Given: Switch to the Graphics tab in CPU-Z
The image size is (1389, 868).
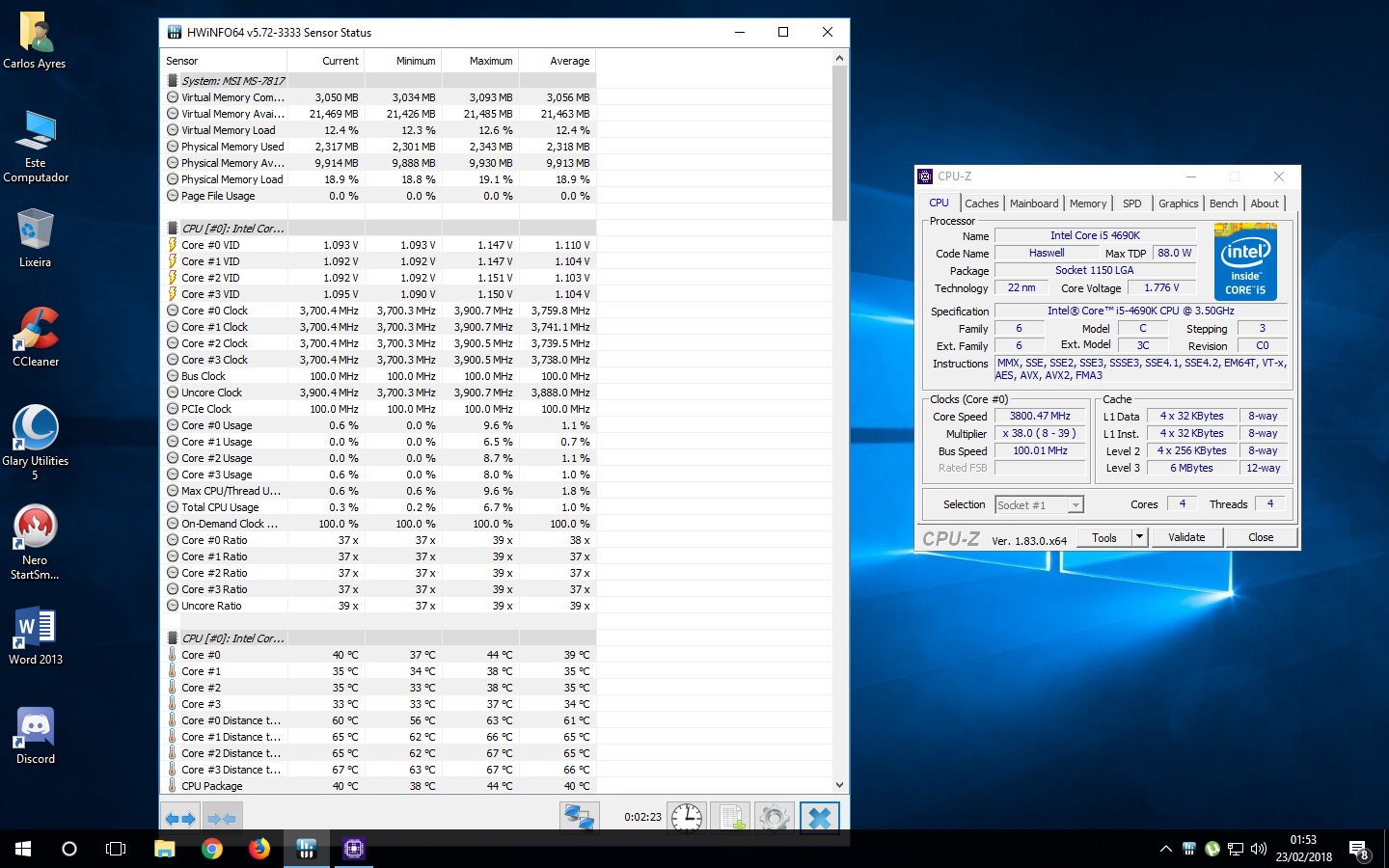Looking at the screenshot, I should coord(1178,203).
